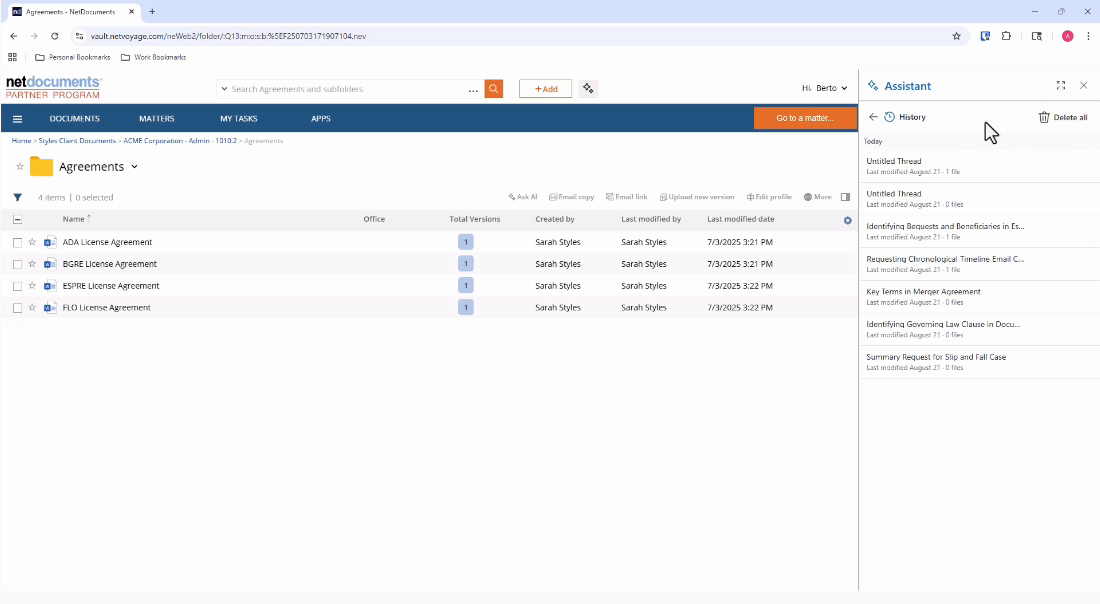The width and height of the screenshot is (1100, 604).
Task: Click the Word icon of FLO License Agreement
Action: pyautogui.click(x=50, y=307)
